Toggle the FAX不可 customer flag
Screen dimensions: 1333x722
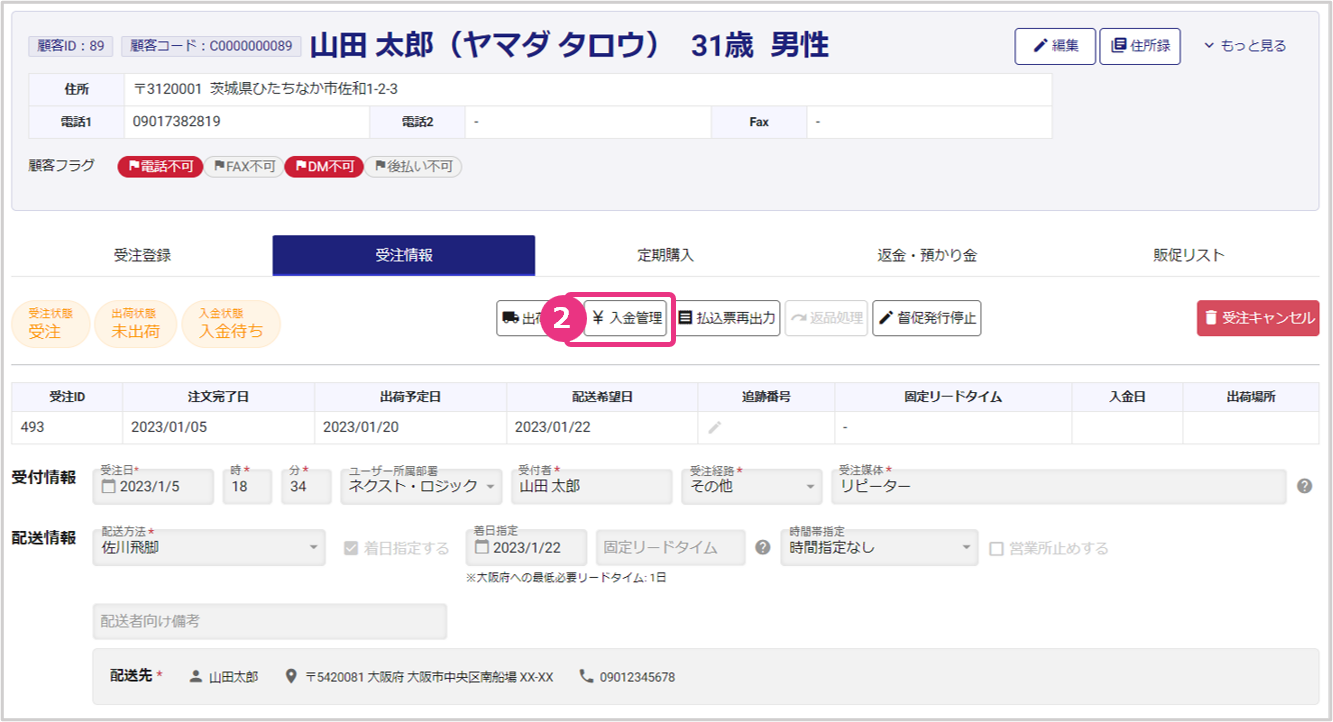pos(243,167)
